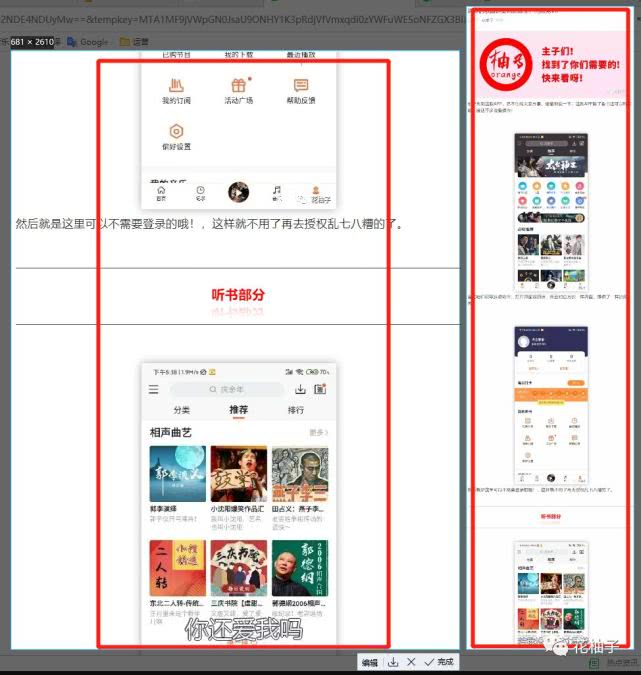The height and width of the screenshot is (675, 641).
Task: Confirm the capture with 完成
Action: pos(440,662)
